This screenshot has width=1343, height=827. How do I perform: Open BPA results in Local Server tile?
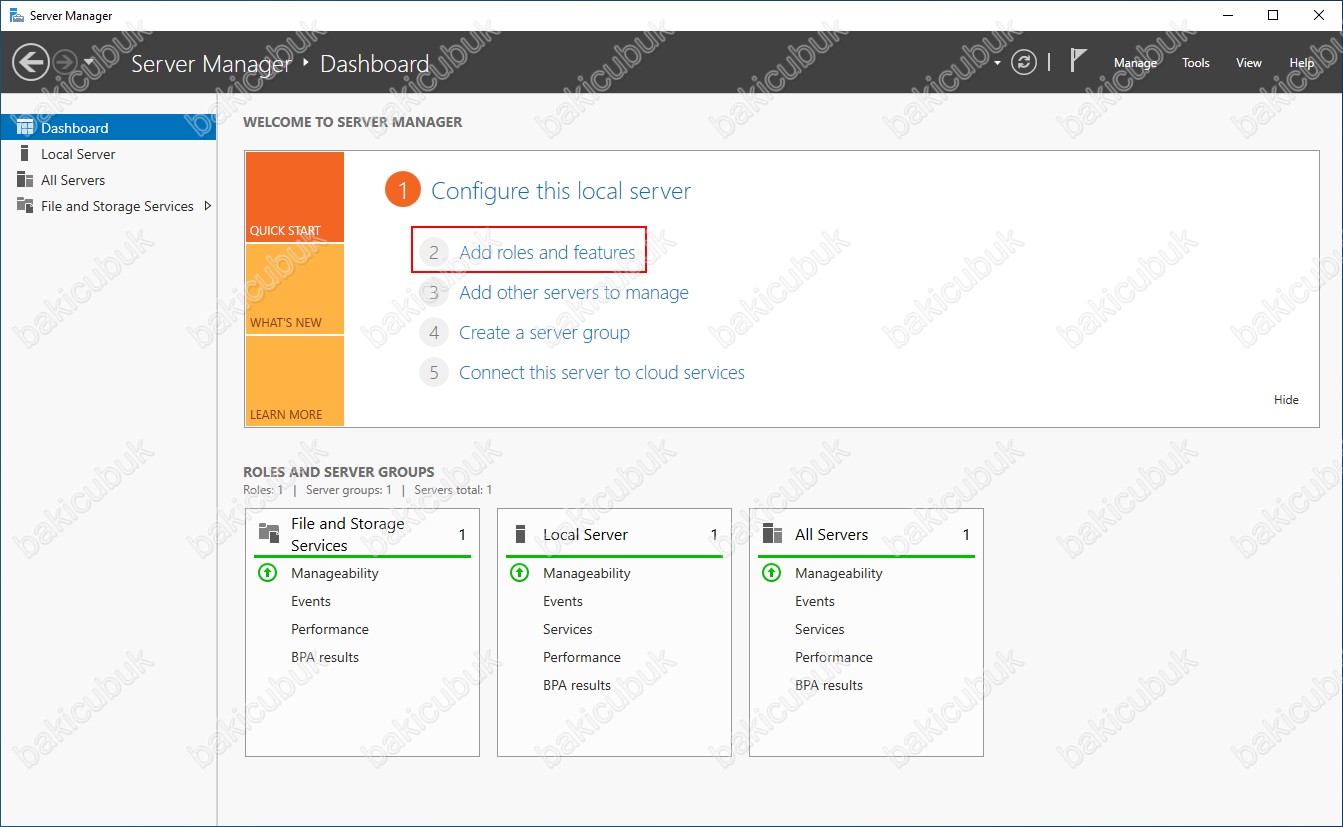click(x=577, y=685)
